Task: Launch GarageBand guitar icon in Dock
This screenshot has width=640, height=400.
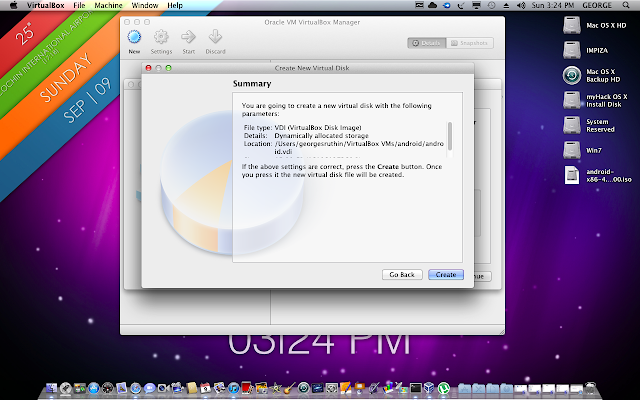Action: click(289, 388)
